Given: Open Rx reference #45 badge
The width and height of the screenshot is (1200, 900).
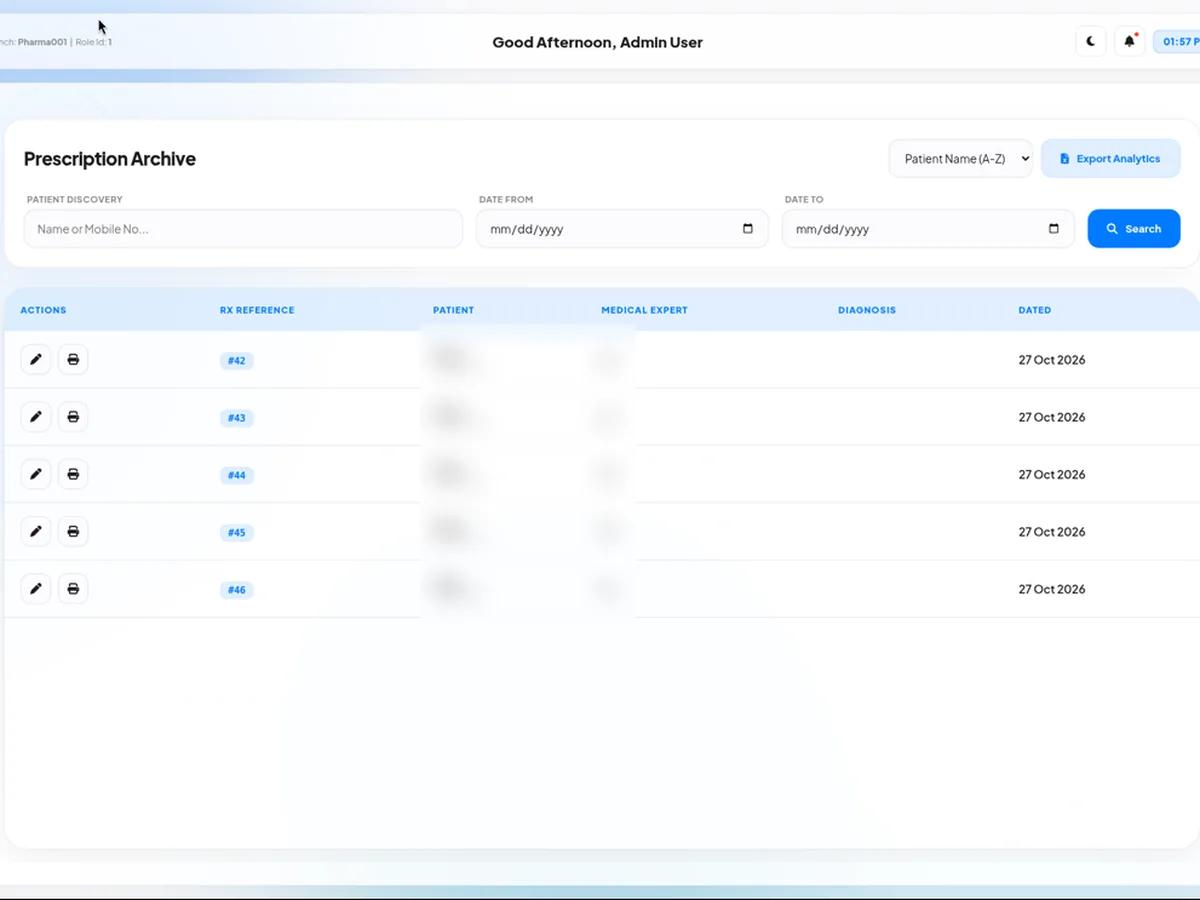Looking at the screenshot, I should click(237, 533).
